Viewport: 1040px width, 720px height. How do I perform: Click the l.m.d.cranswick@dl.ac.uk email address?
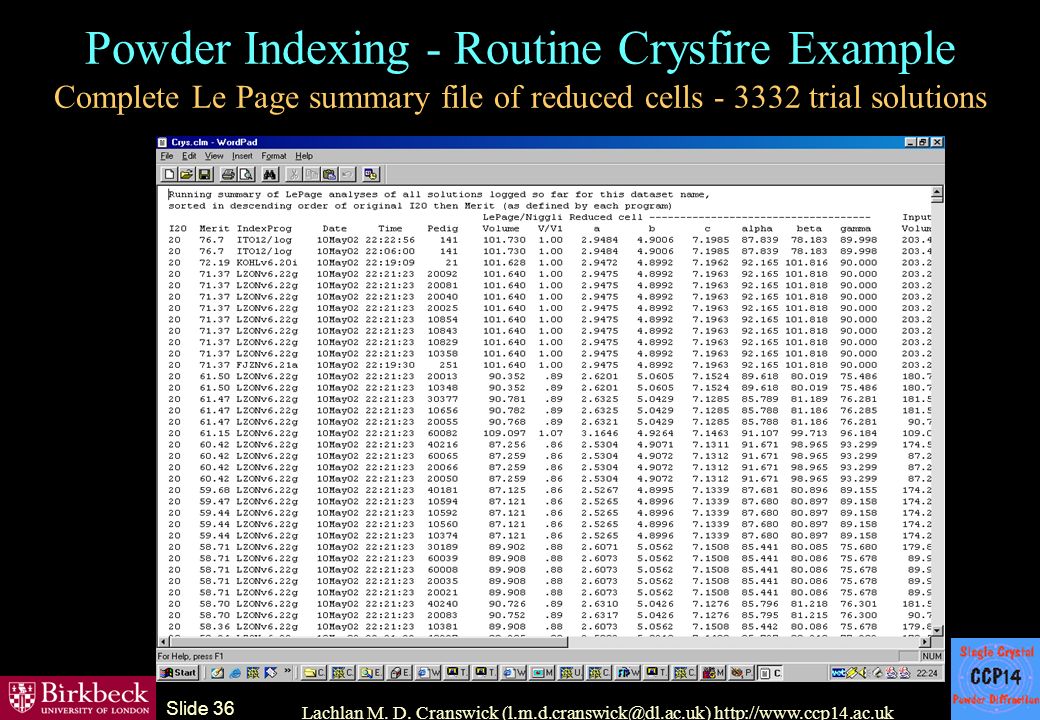point(607,713)
